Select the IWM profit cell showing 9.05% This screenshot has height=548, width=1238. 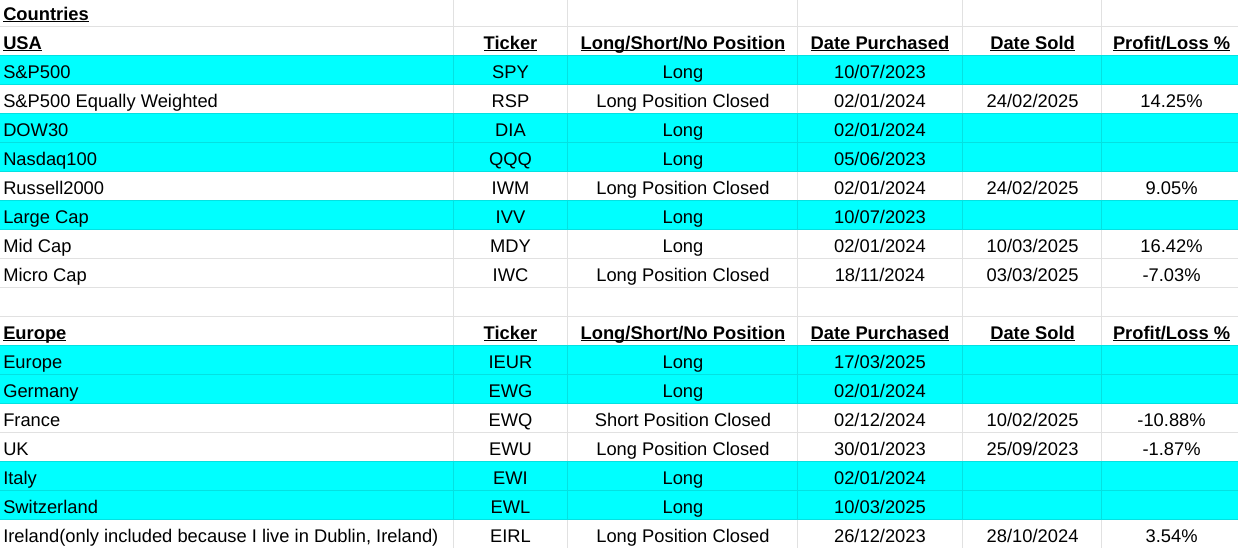click(1170, 188)
